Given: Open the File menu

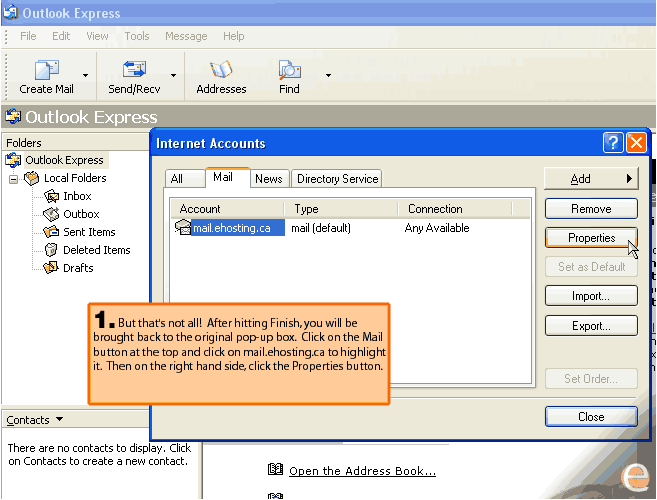Looking at the screenshot, I should pyautogui.click(x=28, y=36).
